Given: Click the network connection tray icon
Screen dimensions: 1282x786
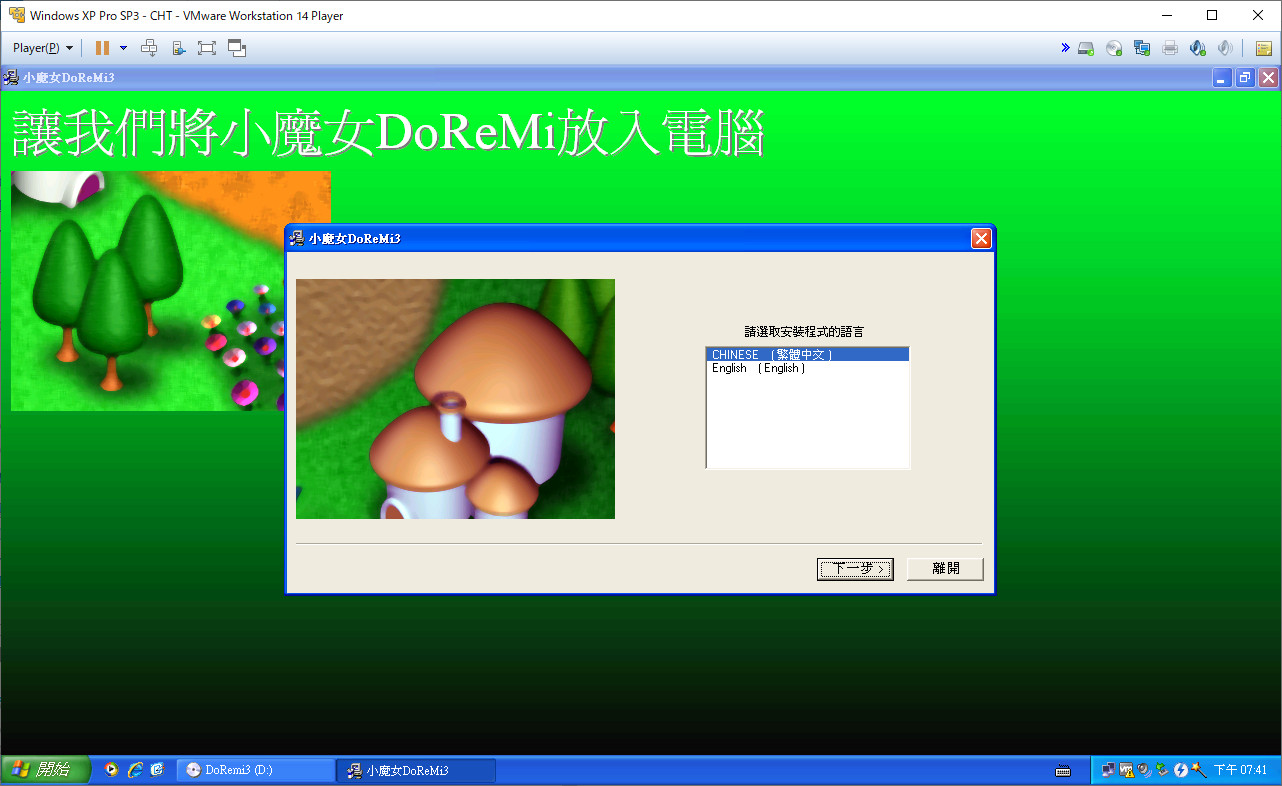Looking at the screenshot, I should click(1108, 770).
